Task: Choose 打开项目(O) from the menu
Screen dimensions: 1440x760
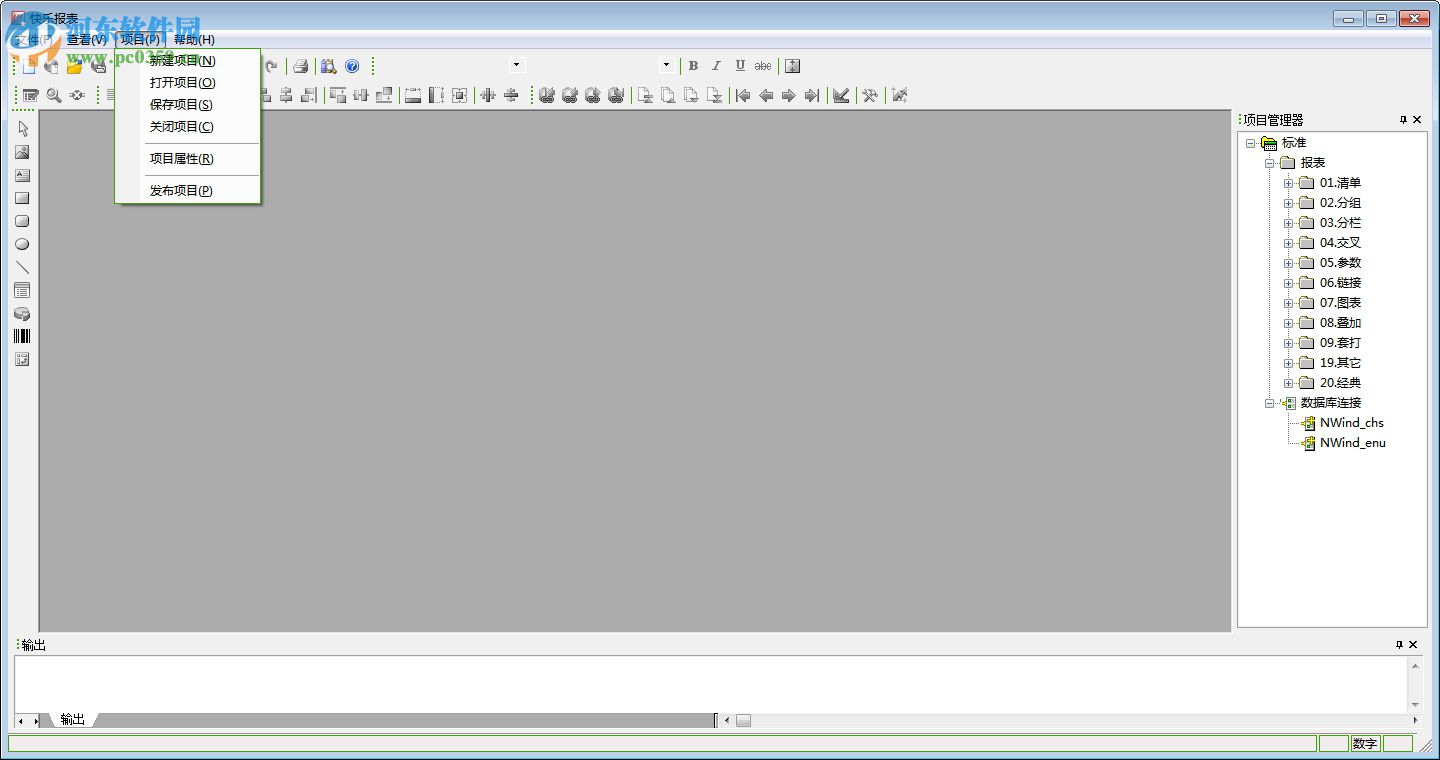Action: [x=188, y=83]
